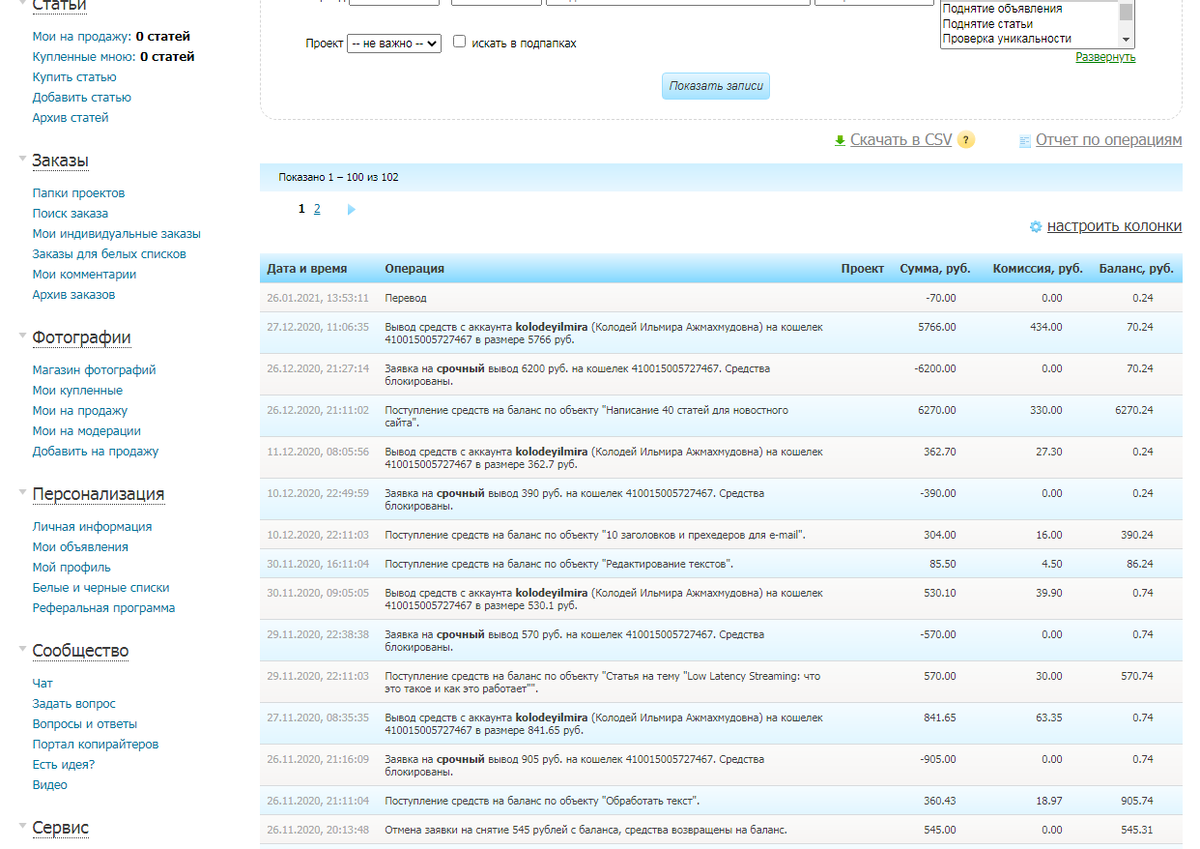Click the 'Дата и время' column header
The image size is (1200, 849).
click(307, 269)
